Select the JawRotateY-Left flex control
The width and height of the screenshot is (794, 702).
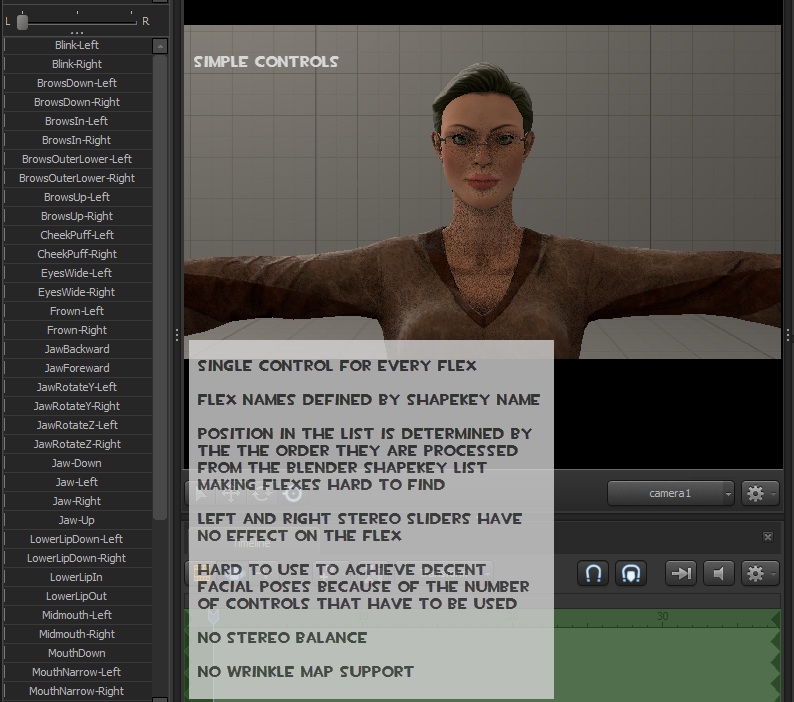click(x=77, y=387)
